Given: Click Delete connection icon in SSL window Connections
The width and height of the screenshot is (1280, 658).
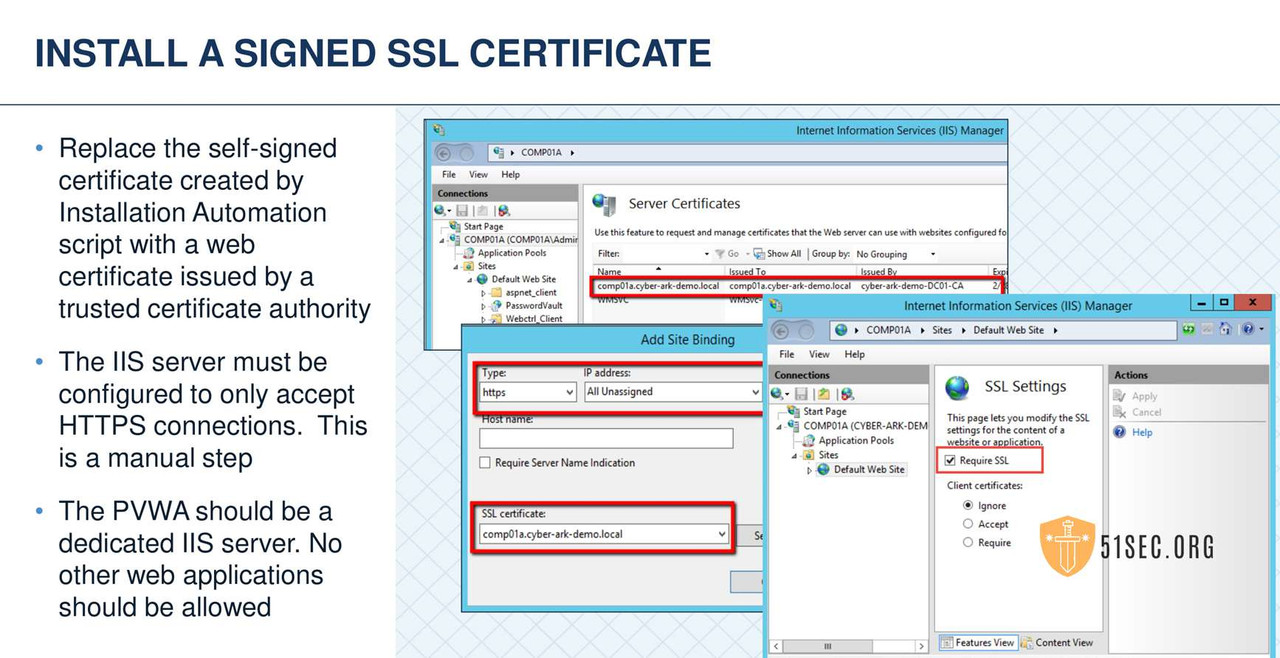Looking at the screenshot, I should pyautogui.click(x=846, y=394).
